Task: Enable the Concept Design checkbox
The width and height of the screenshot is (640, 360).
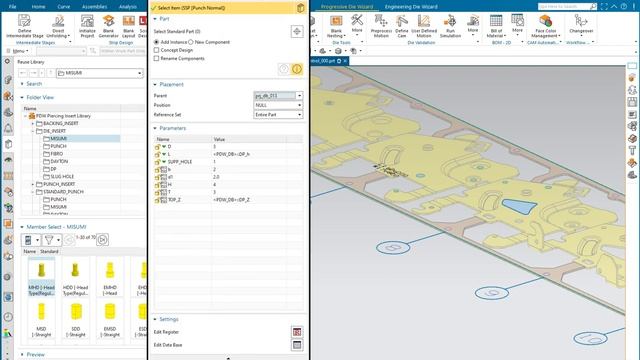Action: [156, 50]
